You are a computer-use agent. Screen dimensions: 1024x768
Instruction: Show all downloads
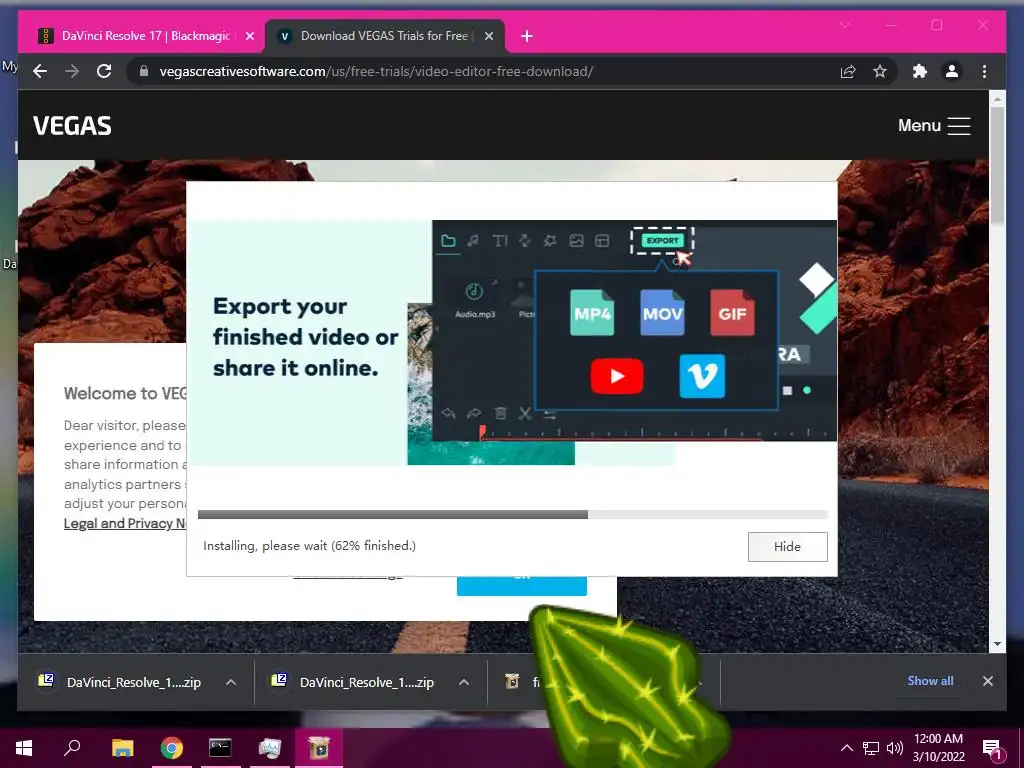pos(930,680)
